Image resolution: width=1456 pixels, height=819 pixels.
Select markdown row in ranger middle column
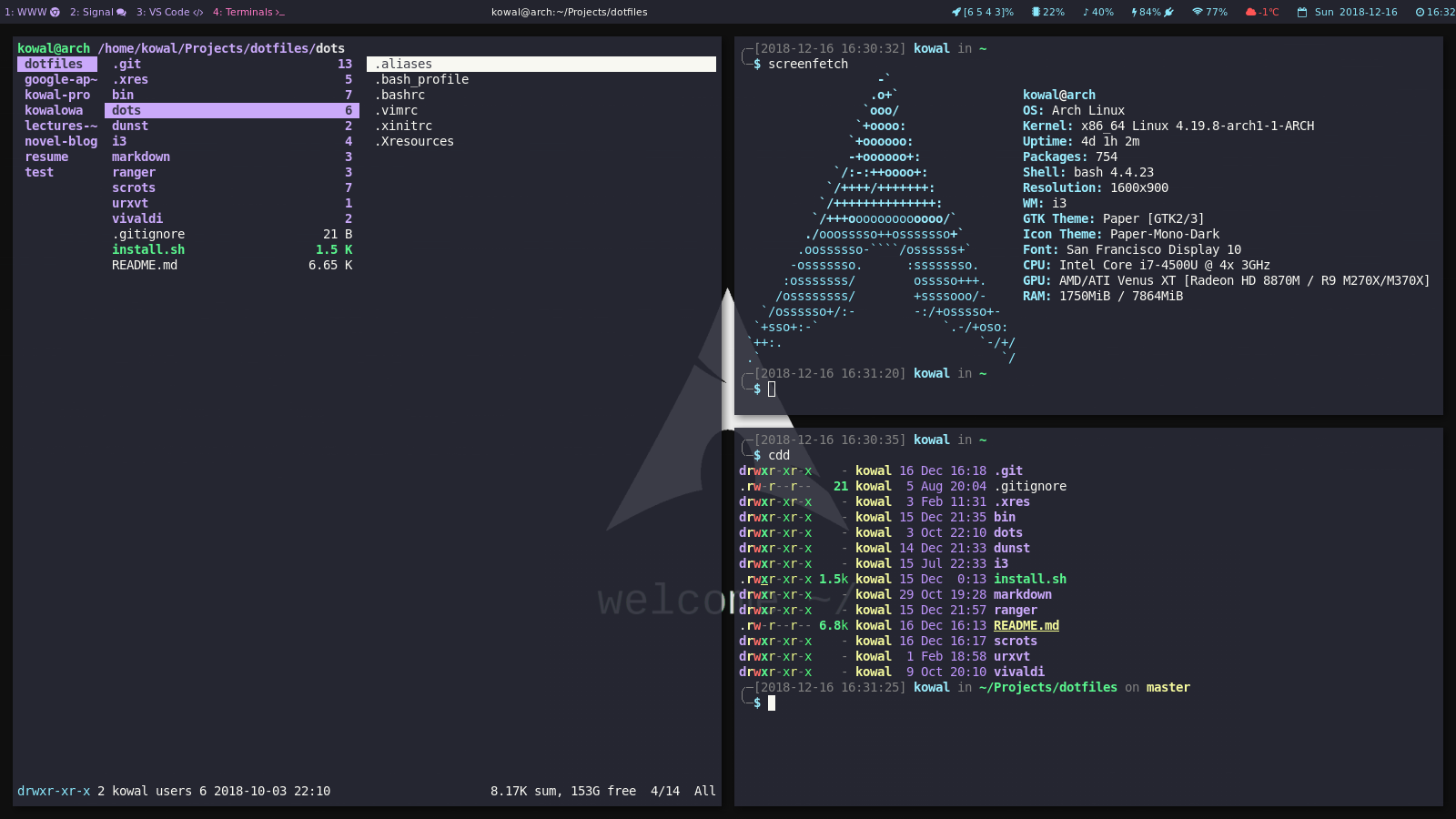[x=232, y=157]
